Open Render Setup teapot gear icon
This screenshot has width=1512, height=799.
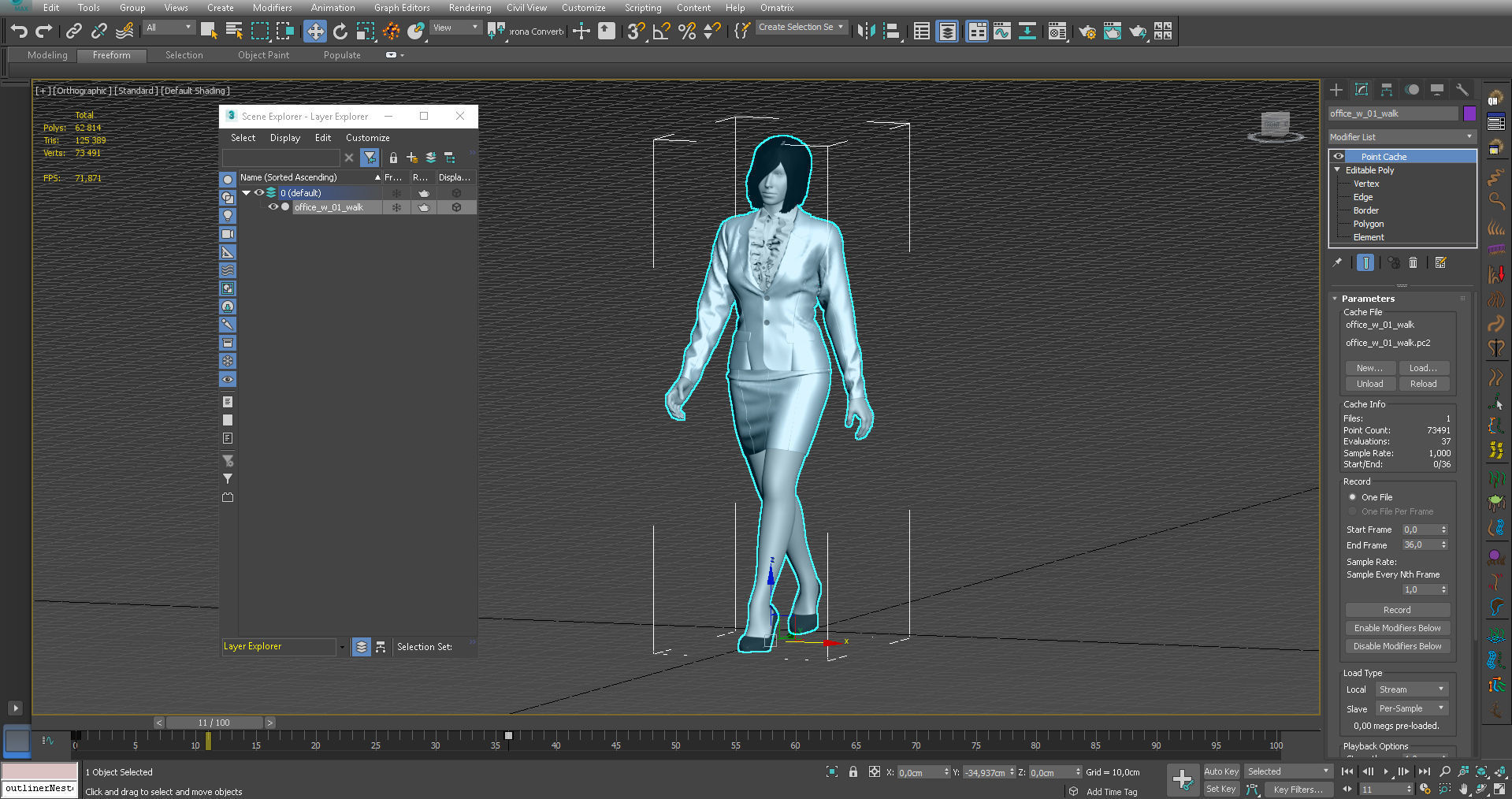tap(1087, 31)
